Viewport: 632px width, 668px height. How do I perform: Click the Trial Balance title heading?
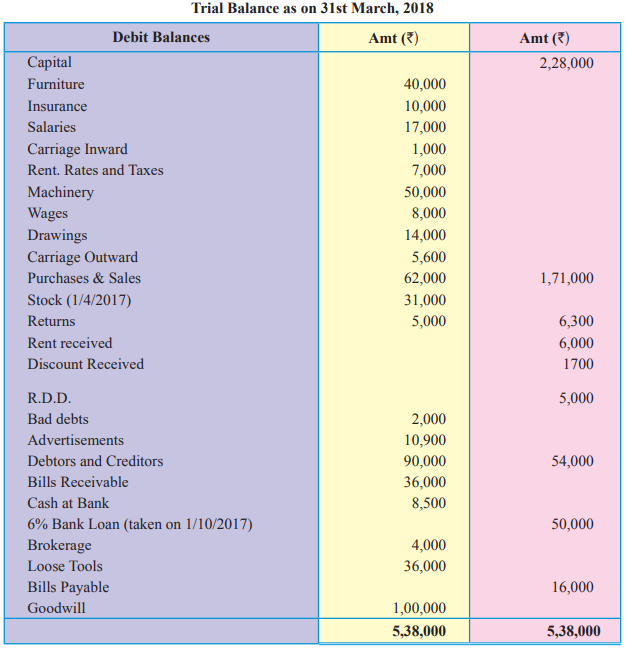tap(312, 8)
